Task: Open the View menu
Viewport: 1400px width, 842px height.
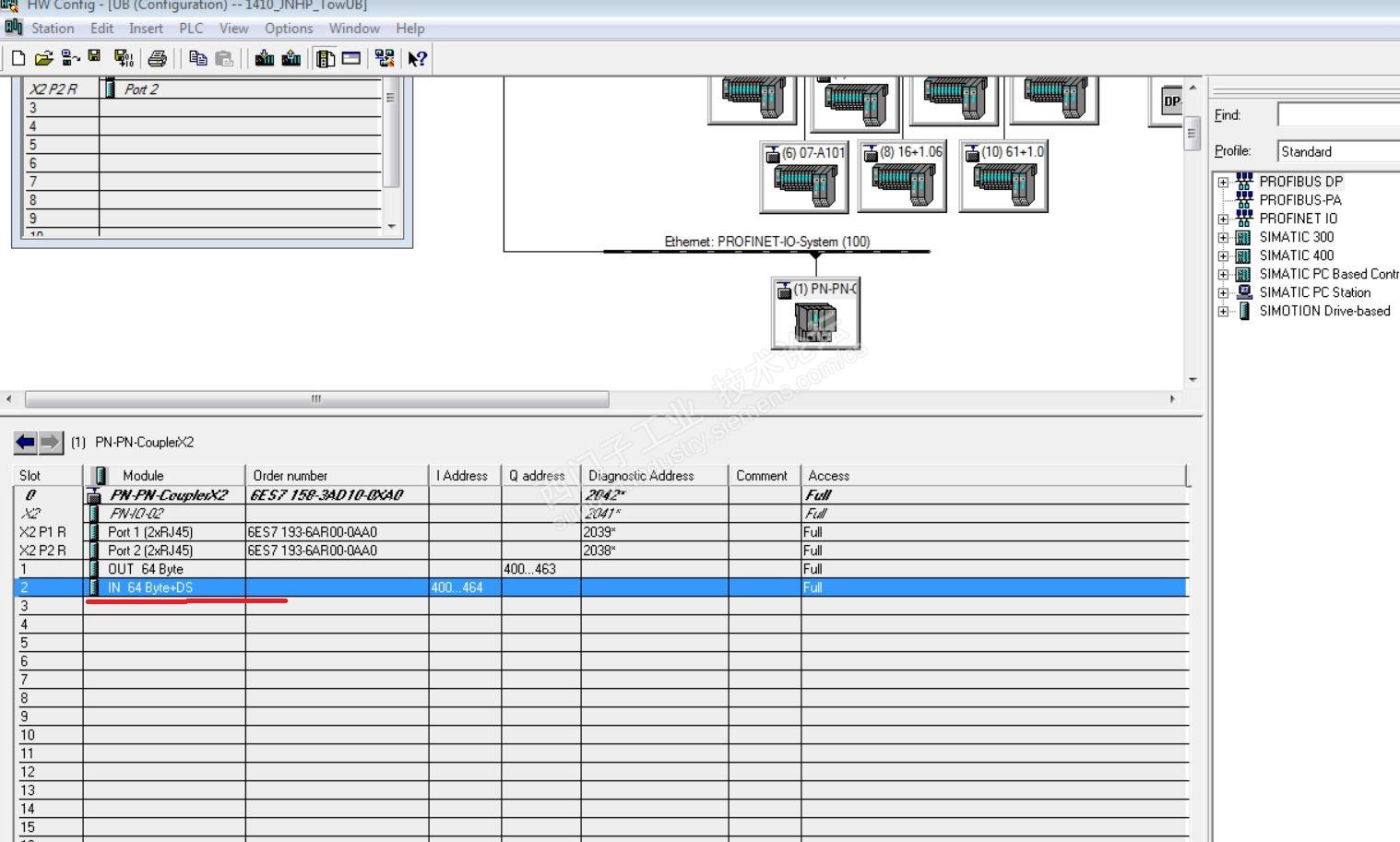Action: [x=233, y=29]
